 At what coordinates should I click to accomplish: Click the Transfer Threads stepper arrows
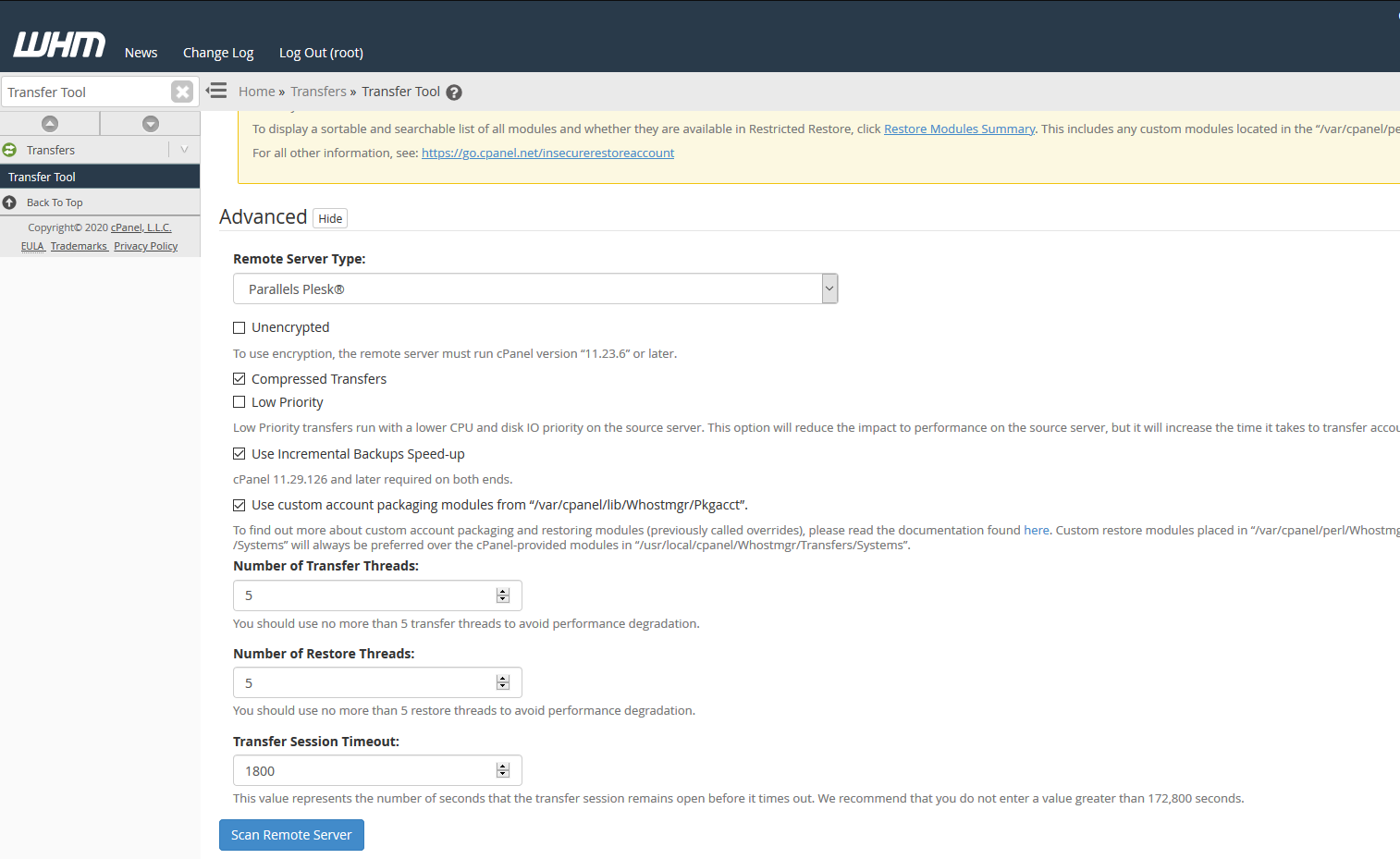[503, 595]
